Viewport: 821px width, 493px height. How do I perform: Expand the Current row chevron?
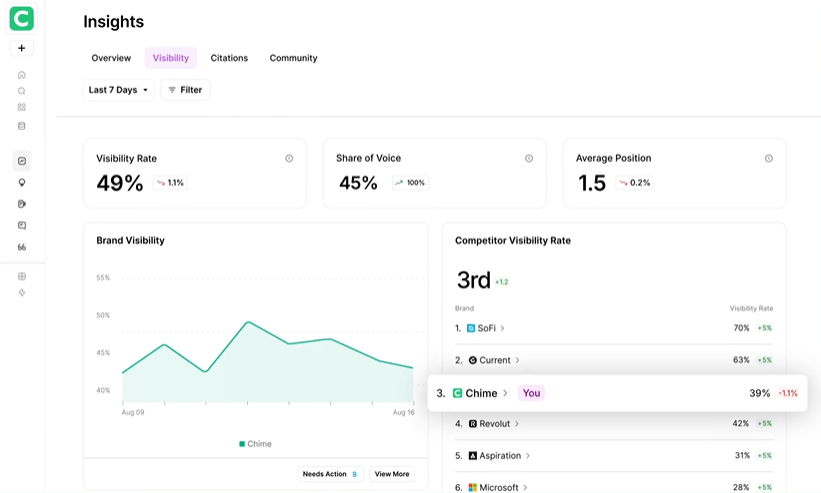tap(517, 360)
